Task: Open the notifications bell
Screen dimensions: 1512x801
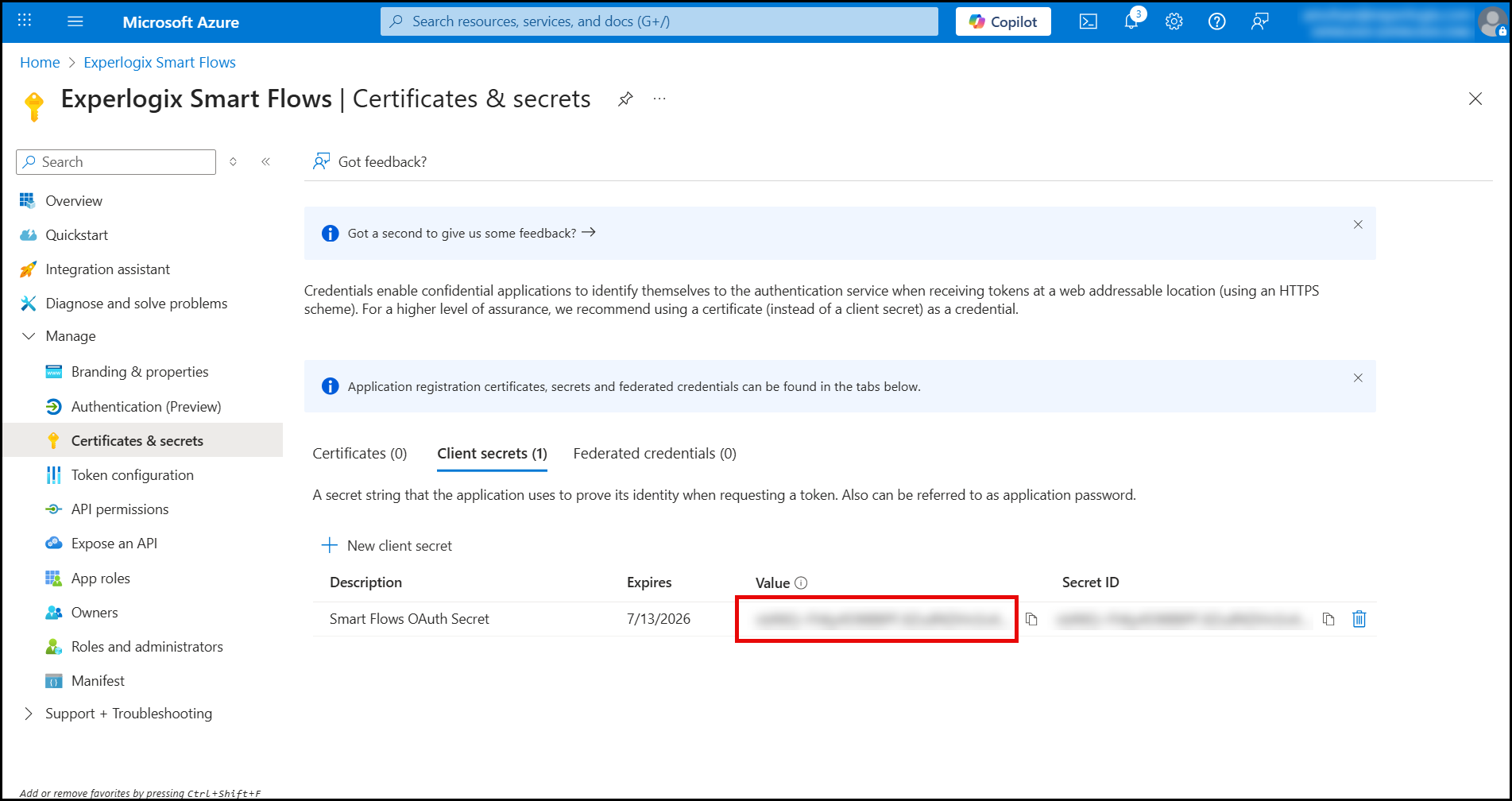Action: tap(1131, 21)
